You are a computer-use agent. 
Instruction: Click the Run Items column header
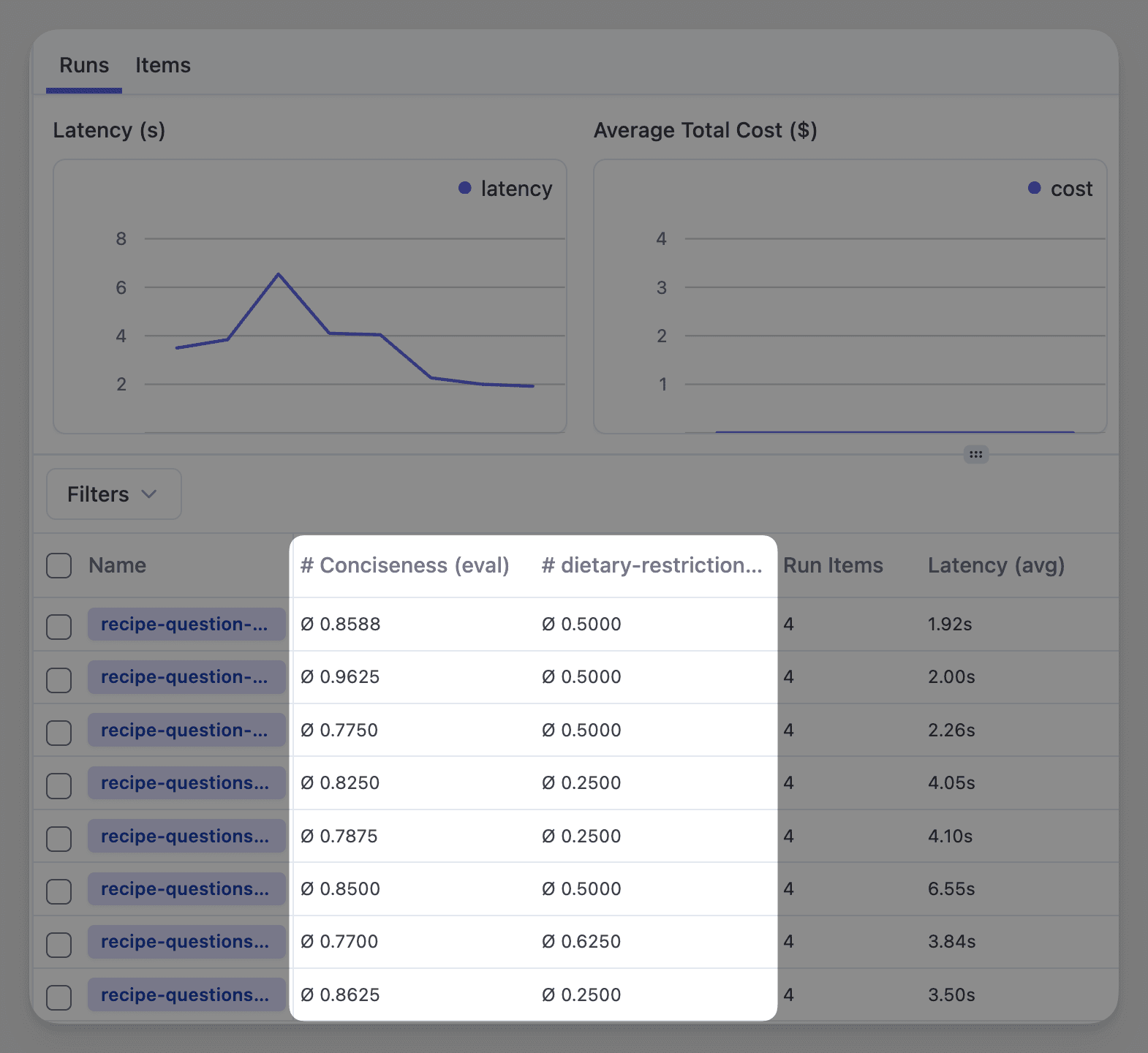coord(833,565)
